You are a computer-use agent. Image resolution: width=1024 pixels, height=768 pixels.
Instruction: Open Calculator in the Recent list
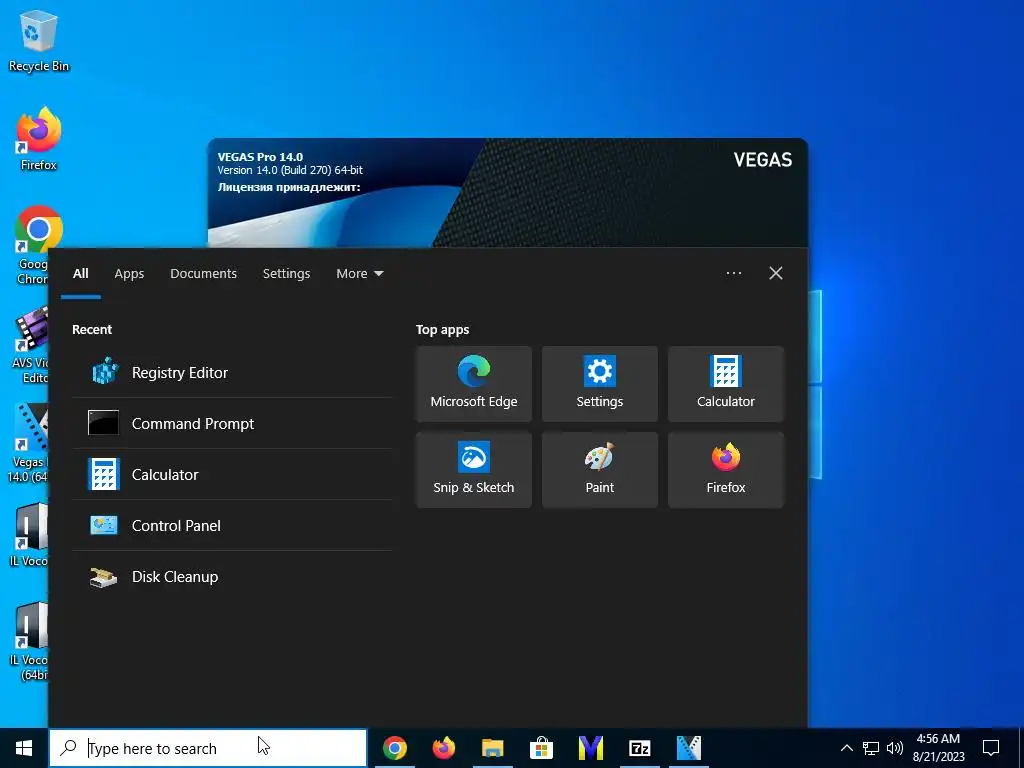coord(232,474)
